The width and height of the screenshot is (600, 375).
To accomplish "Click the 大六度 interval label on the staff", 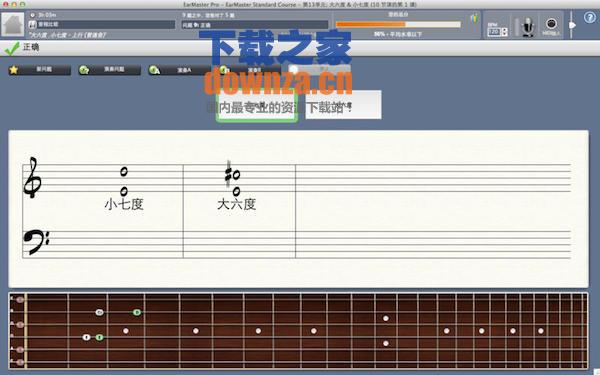I will click(236, 204).
